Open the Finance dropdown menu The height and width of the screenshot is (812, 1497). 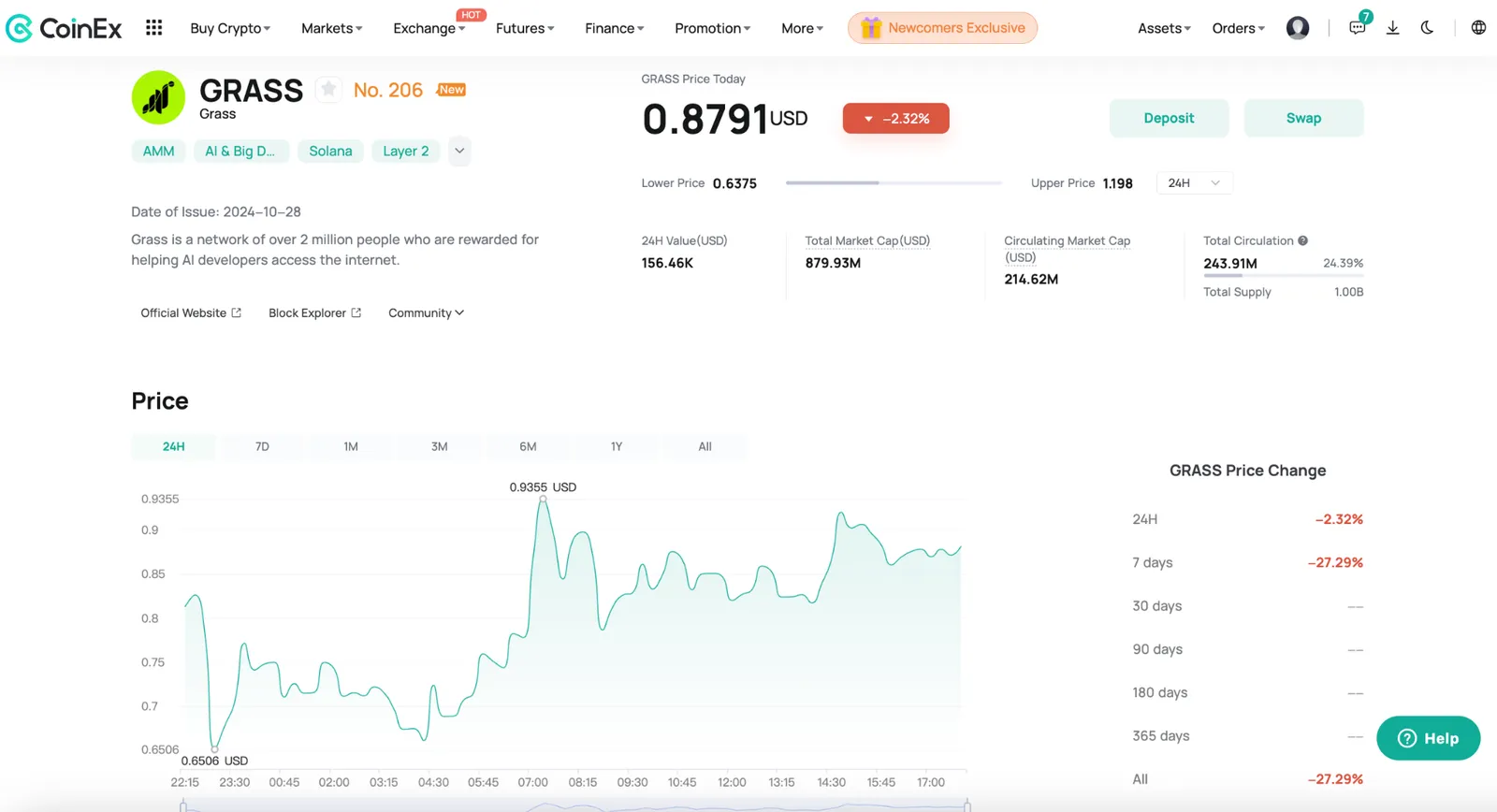615,28
